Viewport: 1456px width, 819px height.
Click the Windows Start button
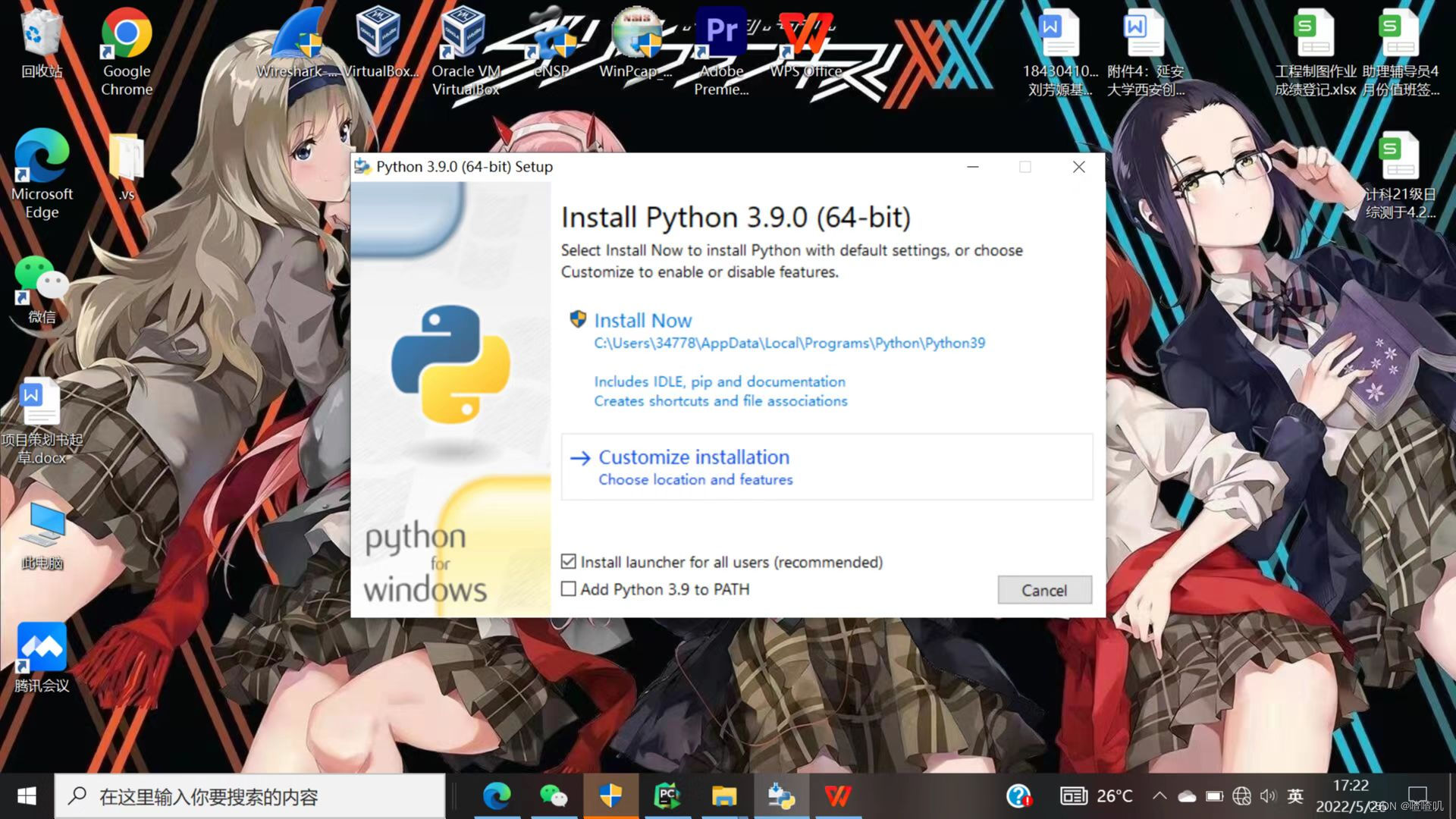(27, 795)
